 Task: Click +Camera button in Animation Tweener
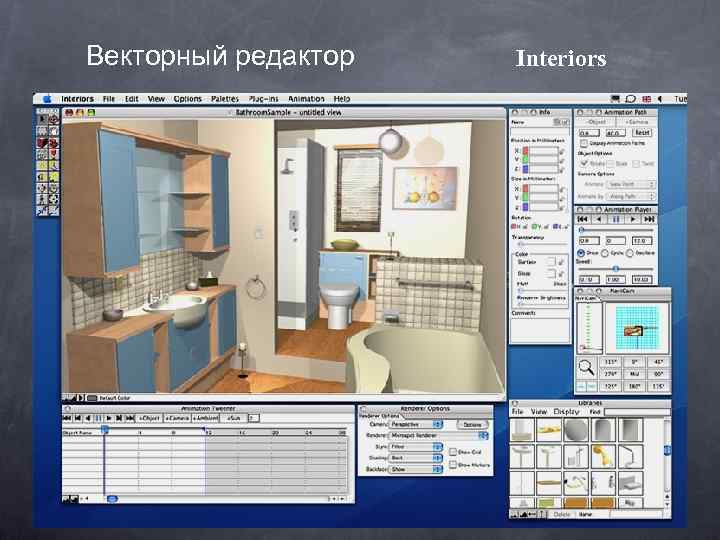tap(177, 418)
